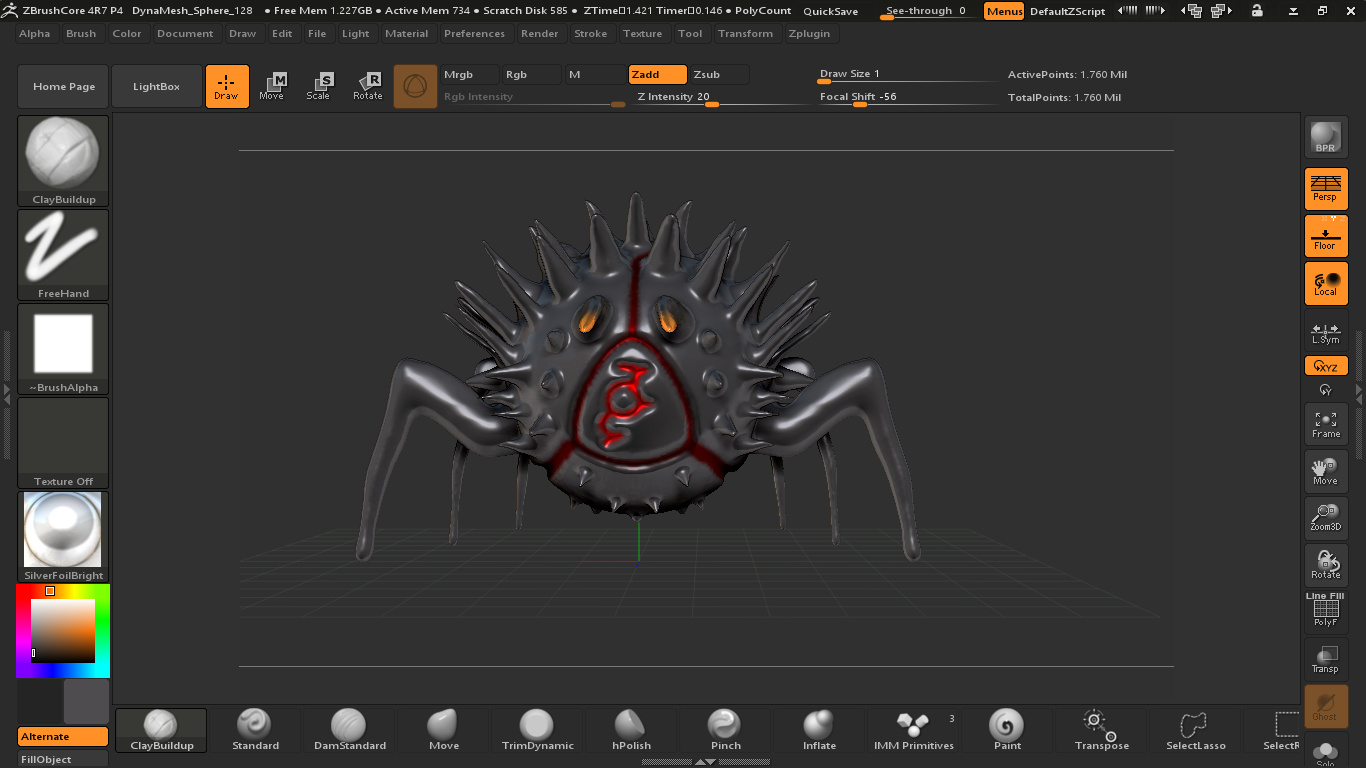
Task: Activate the Scale transform mode
Action: coord(319,86)
